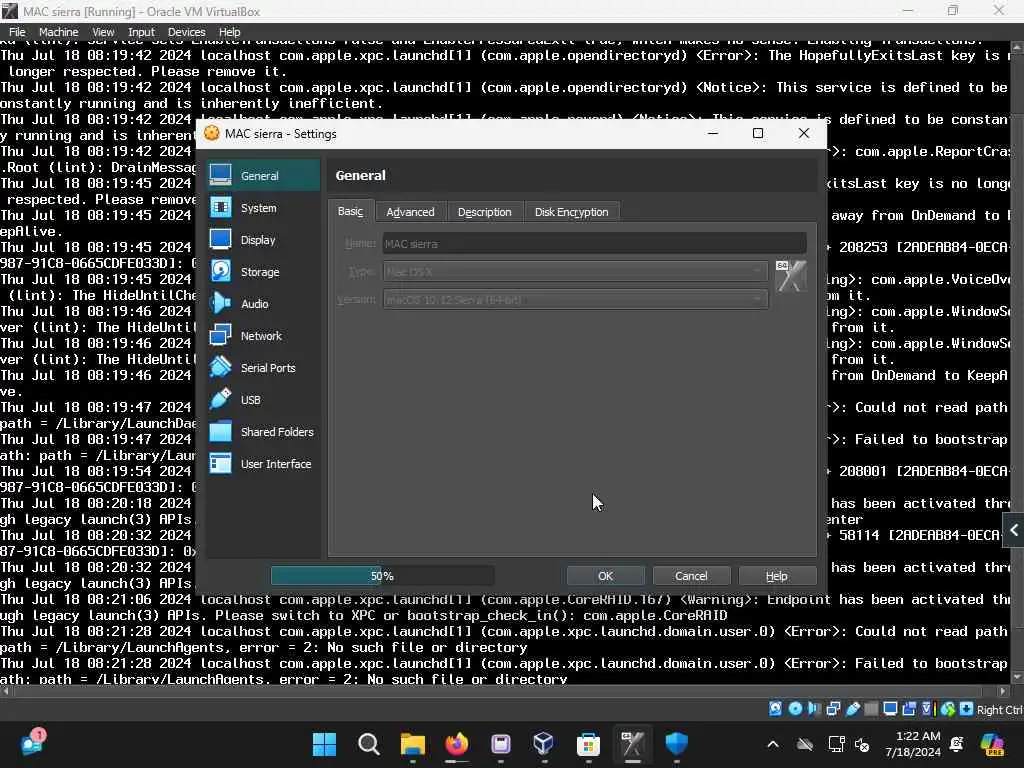Click the Help button in Settings dialog
The height and width of the screenshot is (768, 1024).
tap(776, 576)
